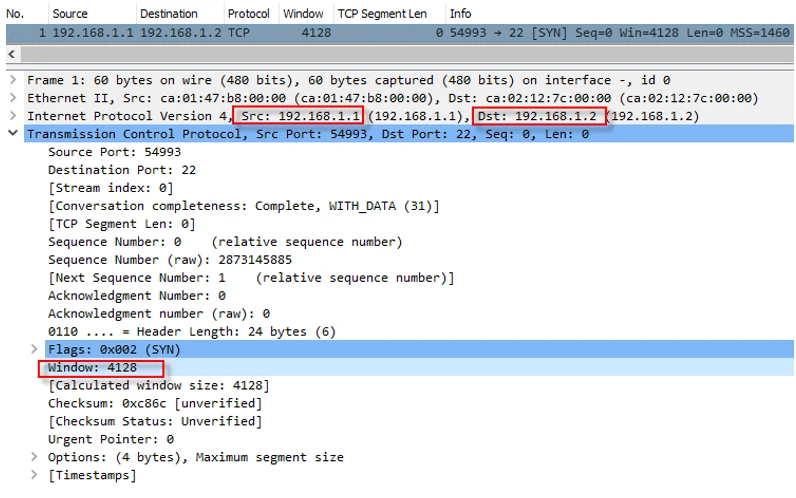Click the horizontal scrollbar left arrow
This screenshot has height=498, width=796.
click(10, 57)
